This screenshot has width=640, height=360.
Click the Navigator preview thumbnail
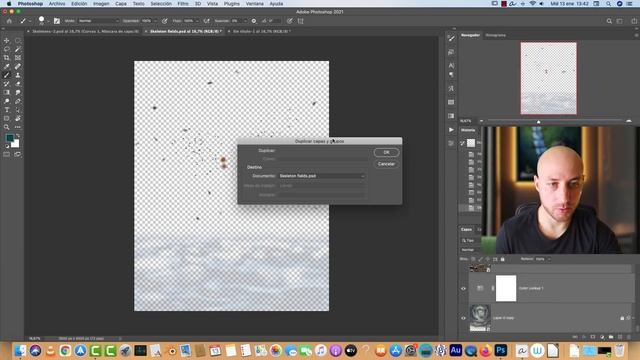[549, 78]
